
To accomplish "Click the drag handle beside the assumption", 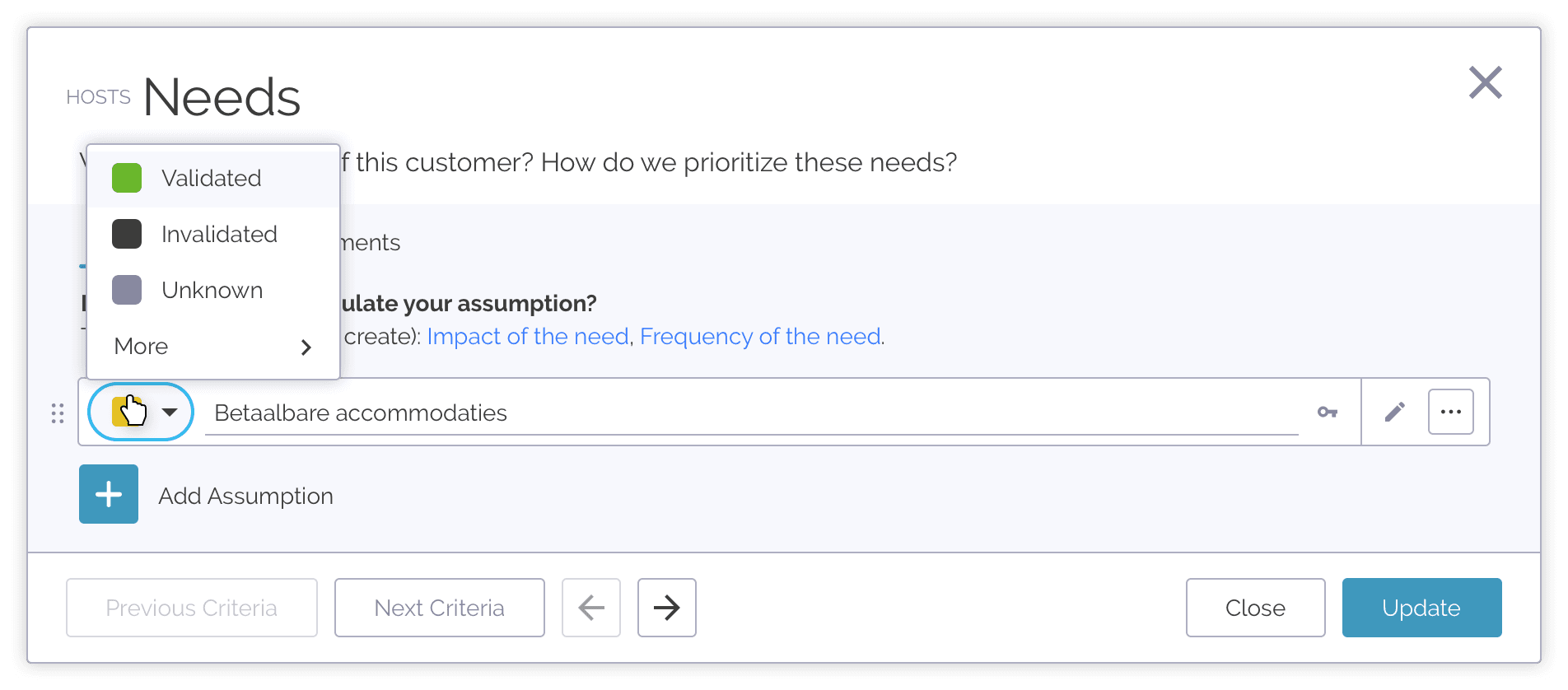I will (58, 413).
